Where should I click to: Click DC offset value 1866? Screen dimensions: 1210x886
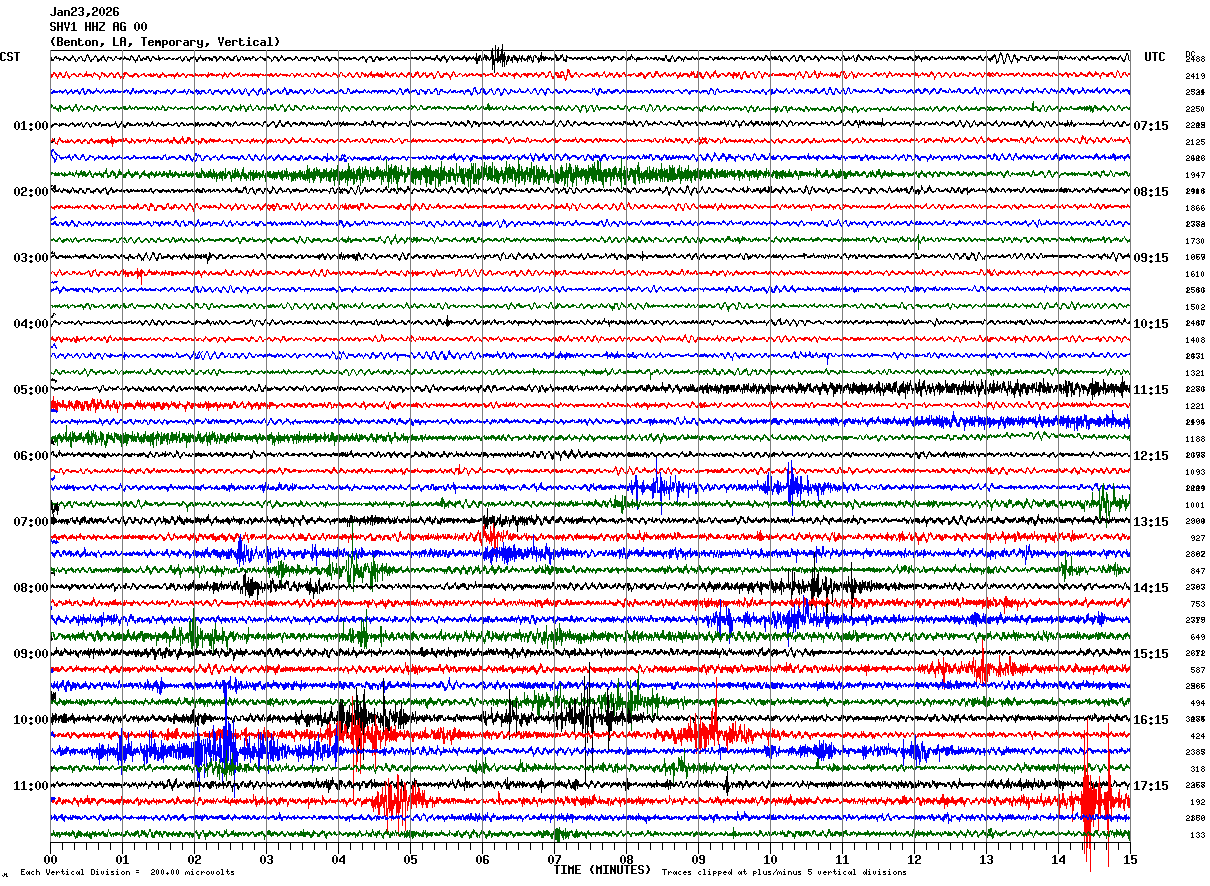point(1195,209)
